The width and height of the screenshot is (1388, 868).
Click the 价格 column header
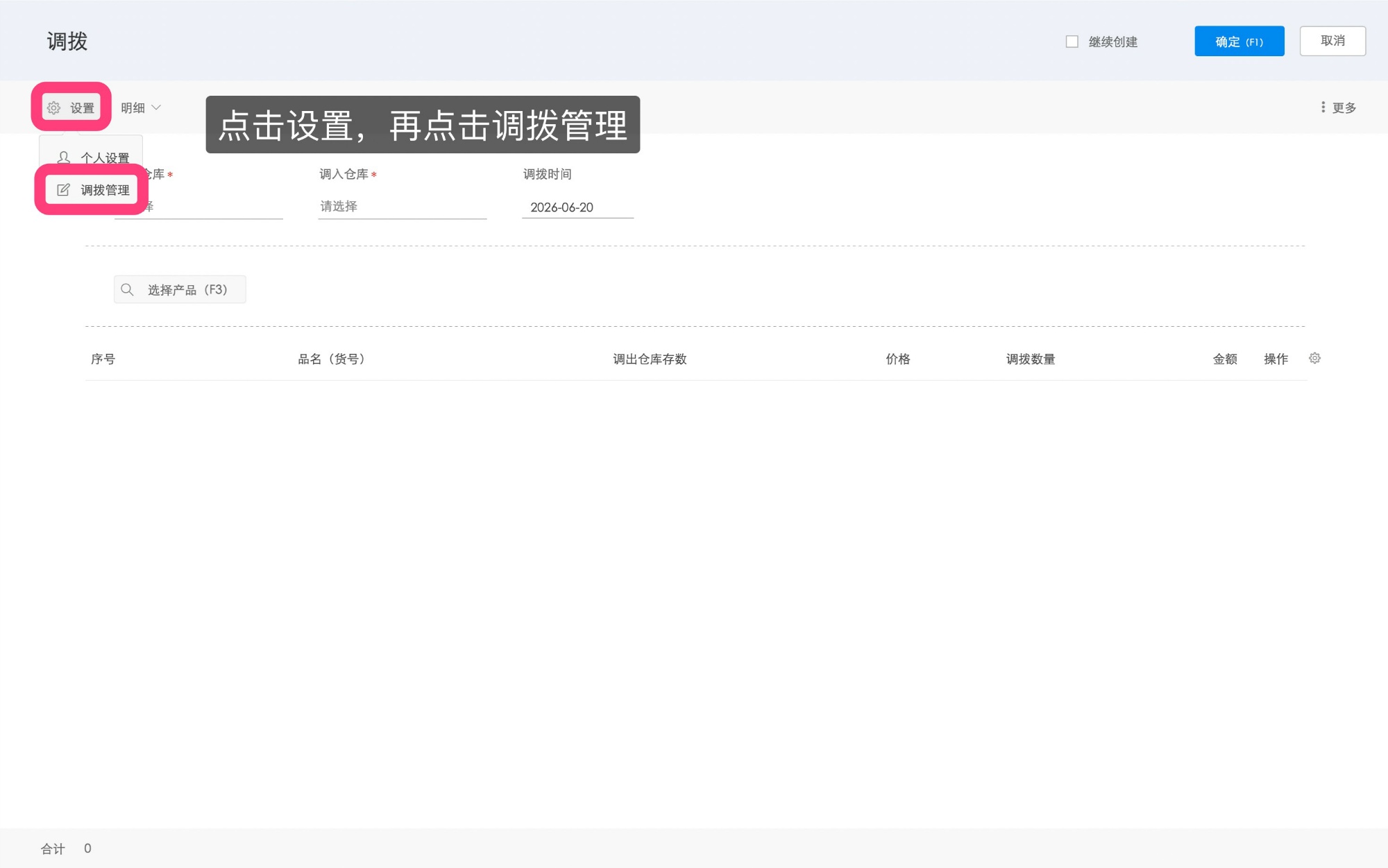(x=897, y=359)
